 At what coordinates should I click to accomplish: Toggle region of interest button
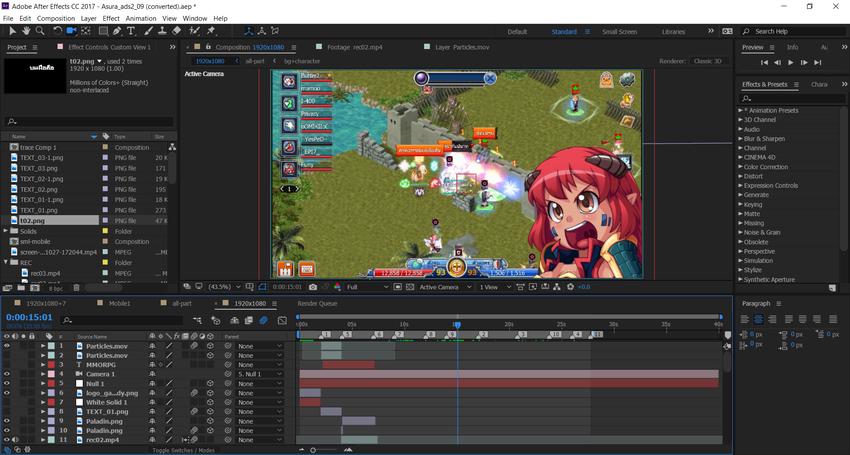click(x=398, y=287)
